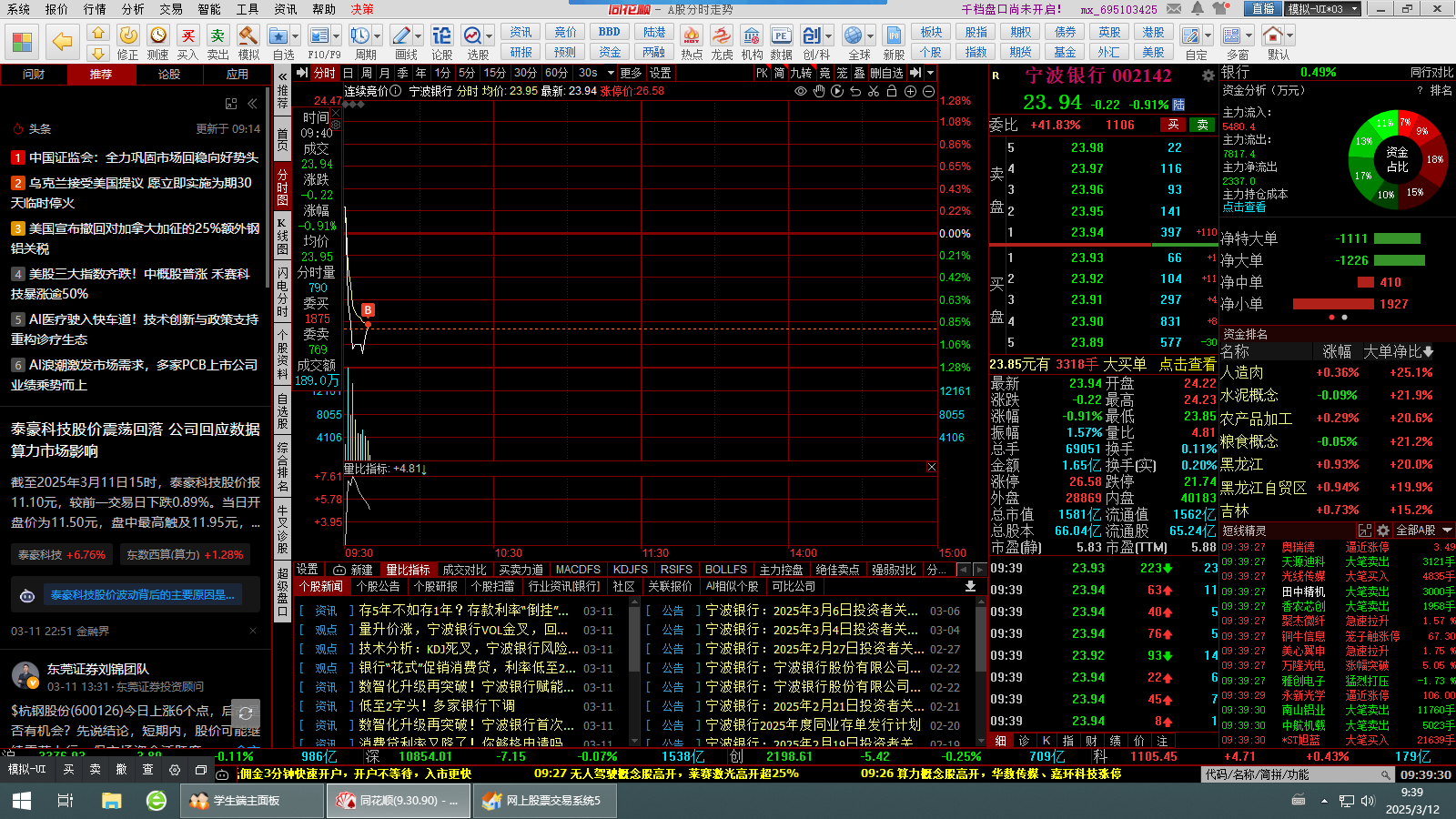Click the 资金占比 donut chart
The image size is (1456, 819).
[x=1398, y=159]
